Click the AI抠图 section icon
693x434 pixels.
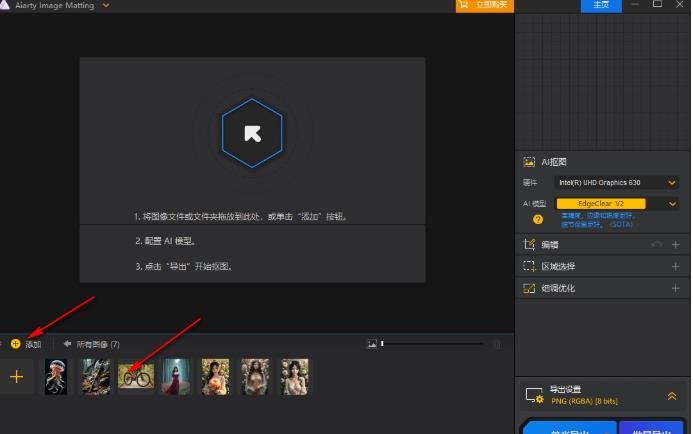529,162
